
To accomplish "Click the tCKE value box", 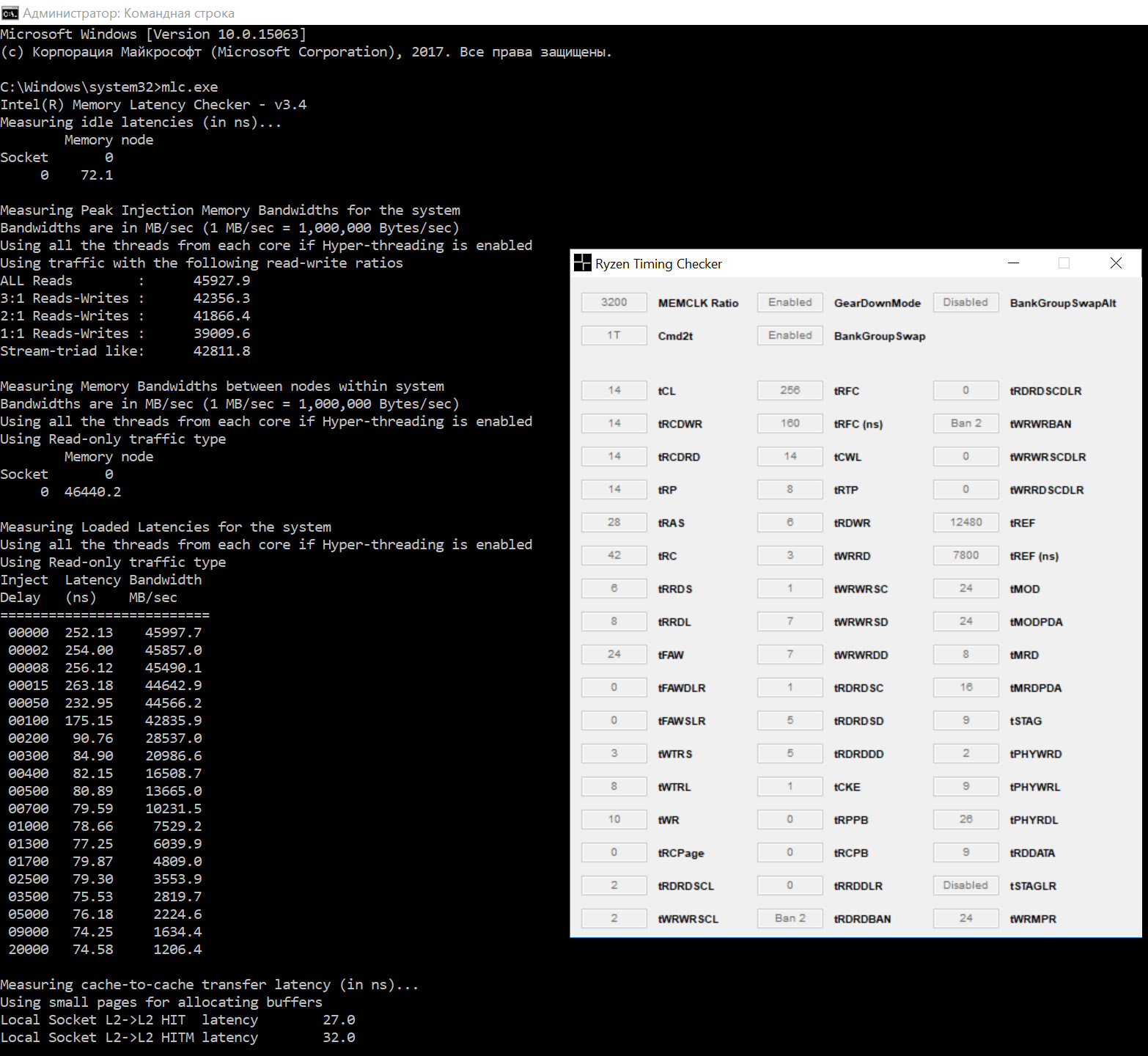I will [x=790, y=786].
